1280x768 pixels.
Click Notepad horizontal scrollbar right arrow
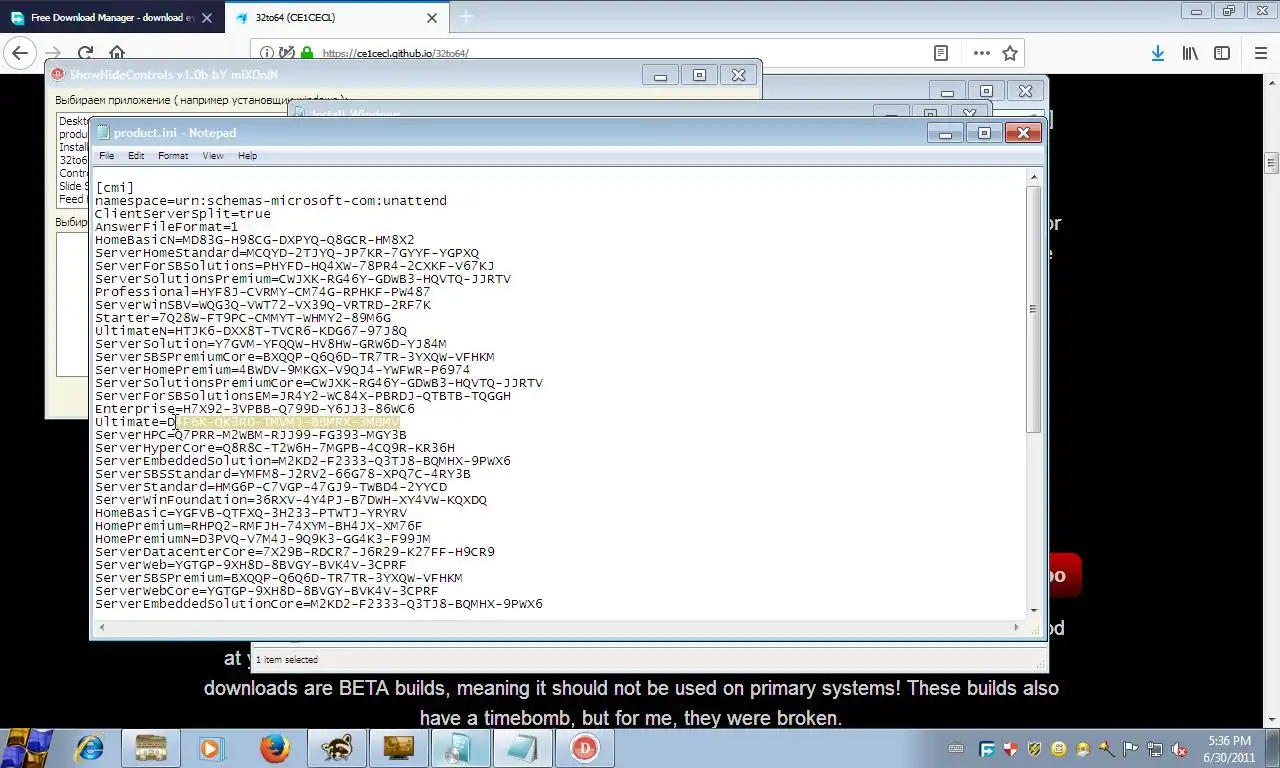click(1016, 627)
